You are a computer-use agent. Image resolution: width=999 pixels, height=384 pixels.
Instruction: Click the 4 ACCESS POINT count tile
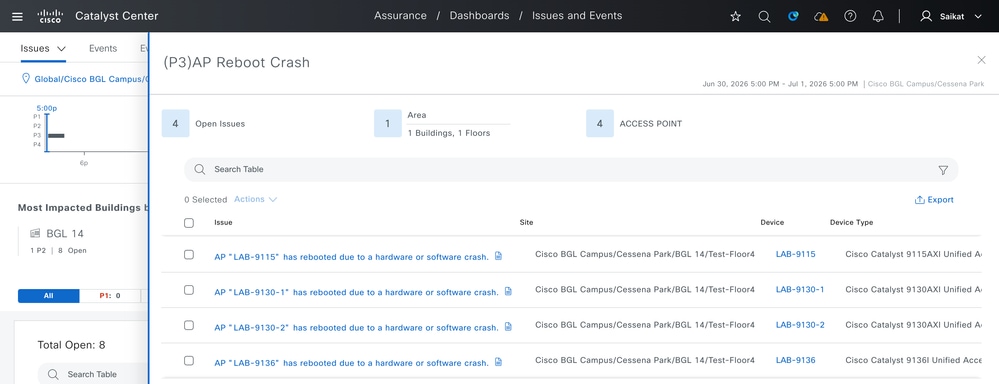pos(600,124)
